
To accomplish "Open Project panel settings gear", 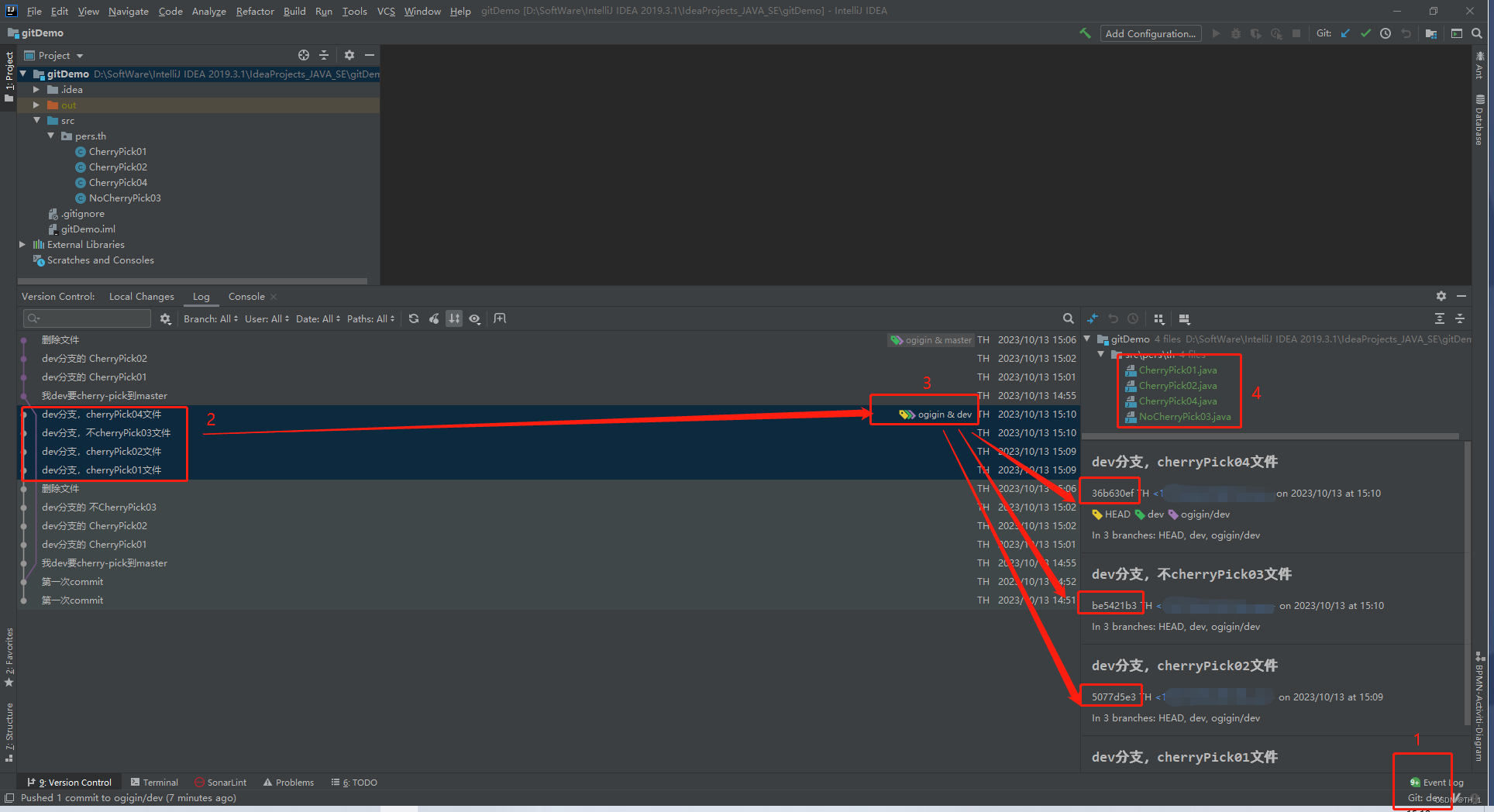I will [x=349, y=55].
